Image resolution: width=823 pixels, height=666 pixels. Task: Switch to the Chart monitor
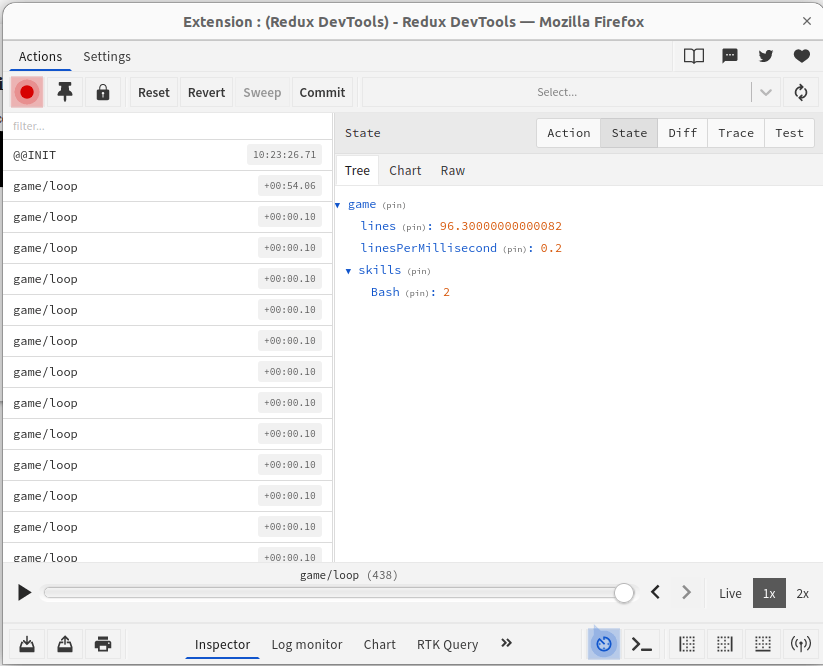point(379,644)
